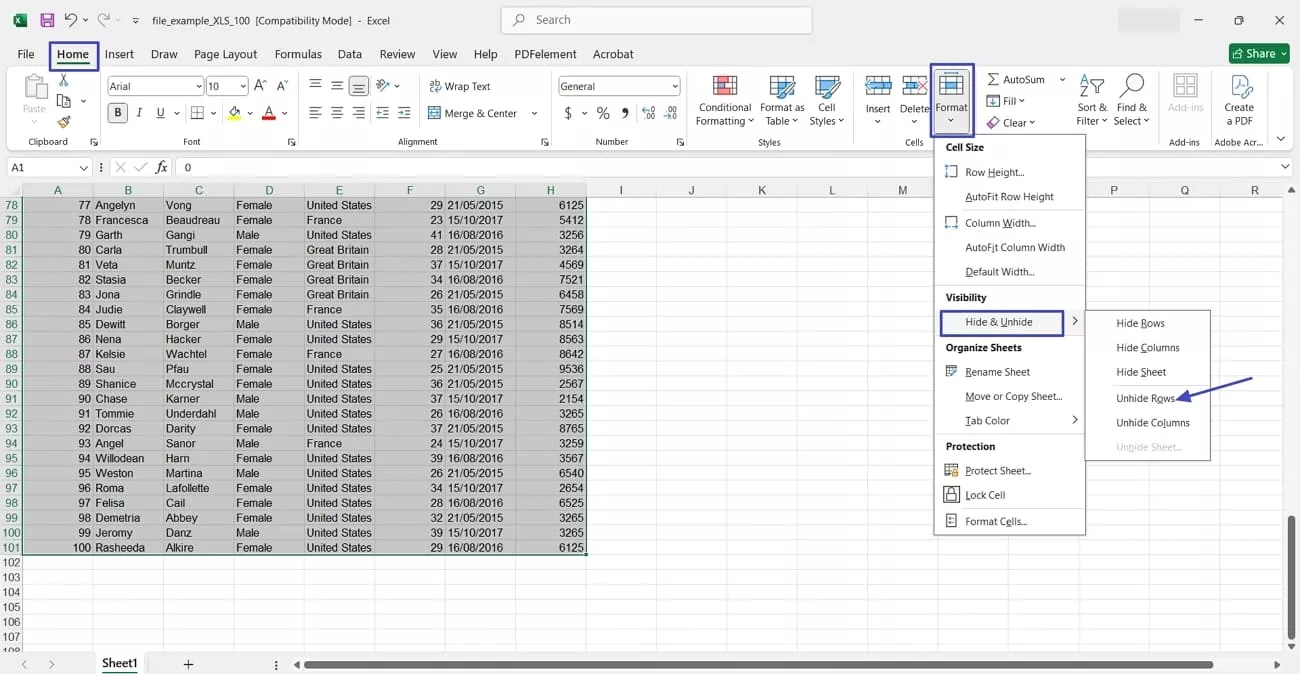This screenshot has height=674, width=1300.
Task: Open Conditional Formatting options
Action: click(x=724, y=98)
